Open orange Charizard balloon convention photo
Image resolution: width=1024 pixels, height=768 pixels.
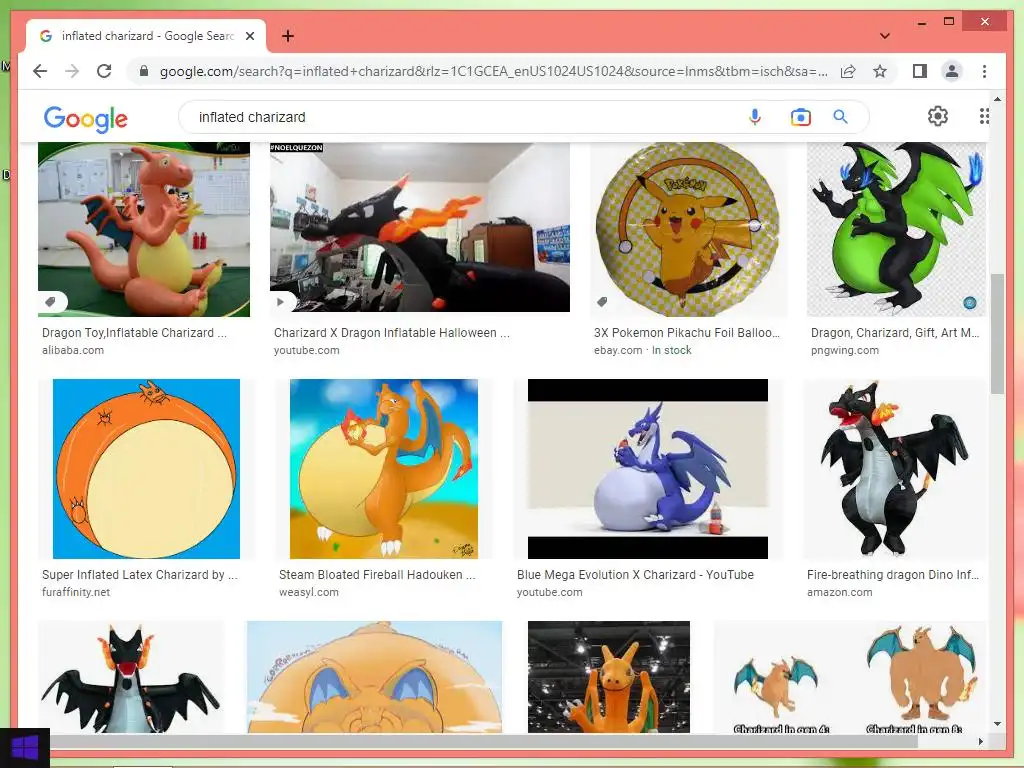[x=609, y=677]
